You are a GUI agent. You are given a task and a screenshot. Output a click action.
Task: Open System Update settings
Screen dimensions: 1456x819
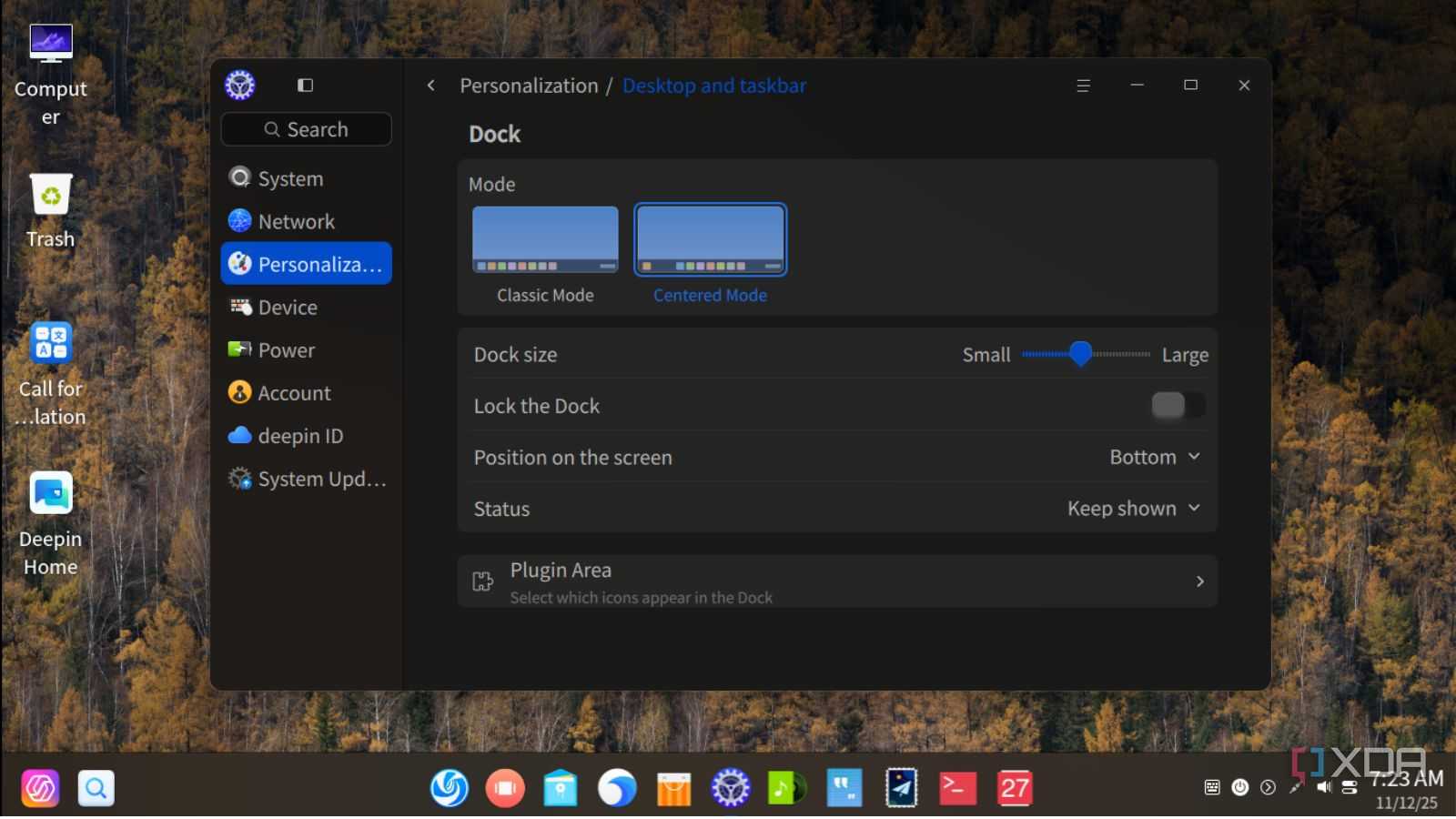[x=306, y=479]
